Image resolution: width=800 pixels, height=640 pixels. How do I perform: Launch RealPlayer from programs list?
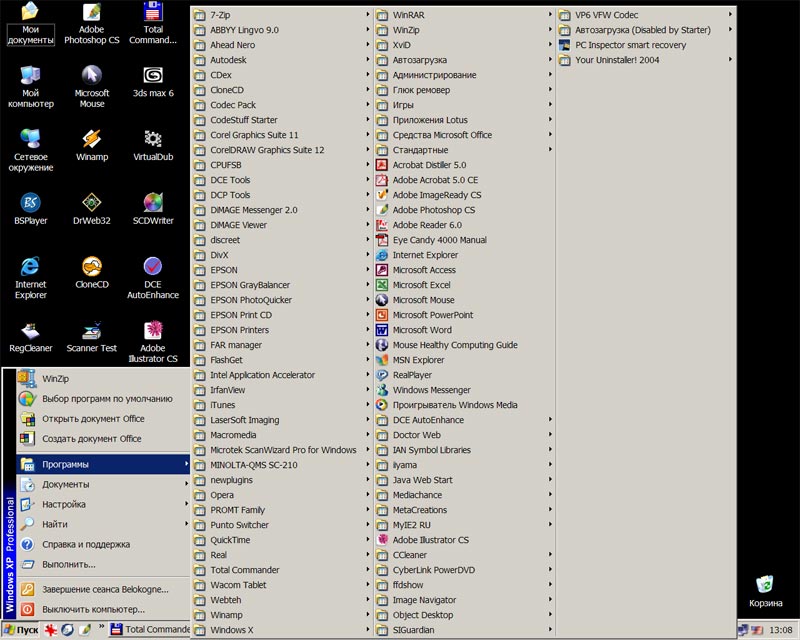pos(464,375)
